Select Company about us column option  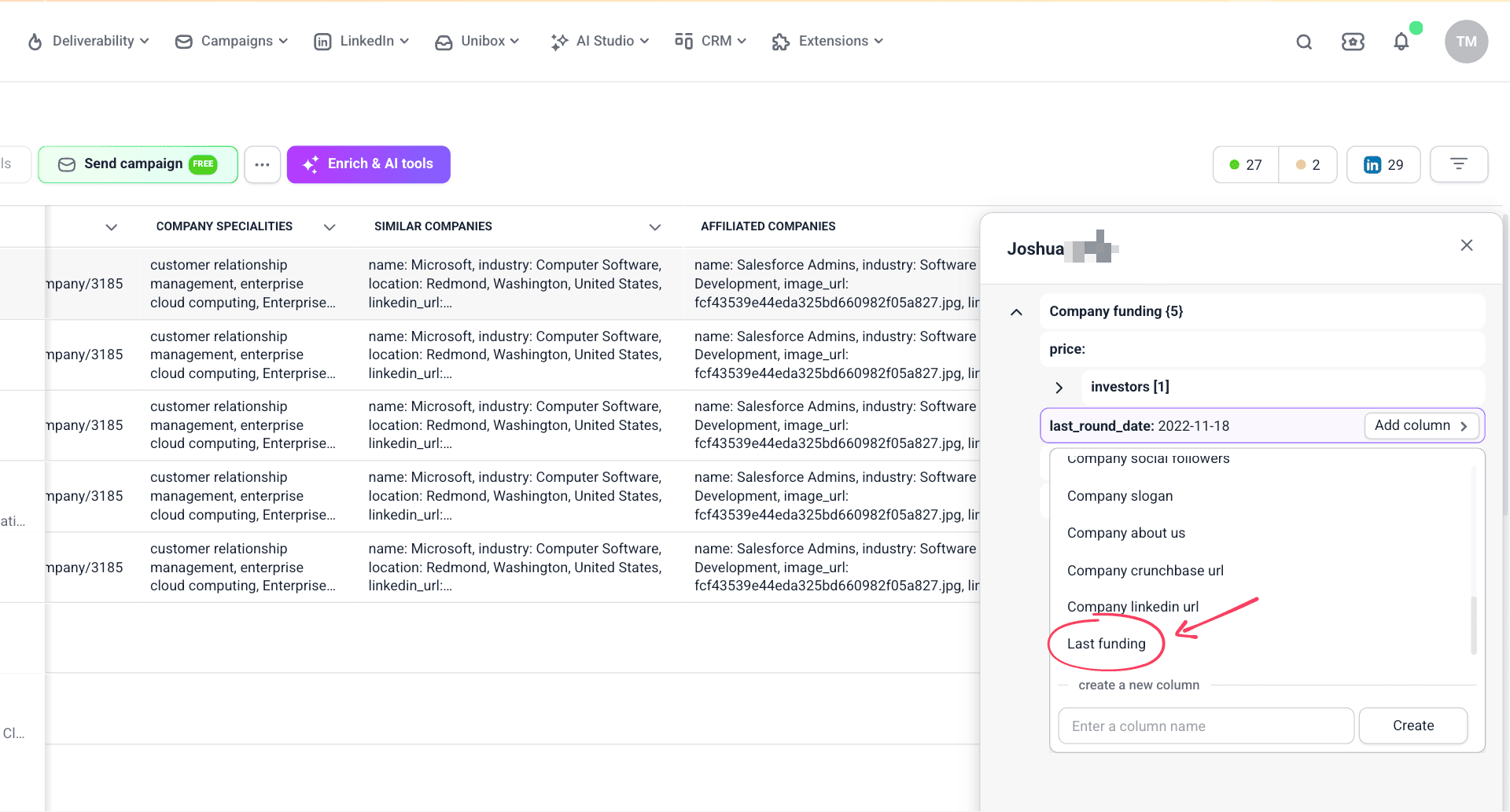click(x=1126, y=533)
